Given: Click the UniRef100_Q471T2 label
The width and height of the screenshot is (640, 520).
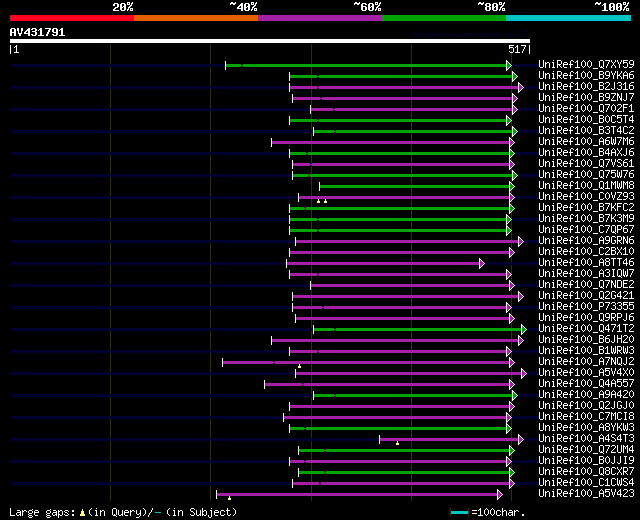Looking at the screenshot, I should pyautogui.click(x=586, y=329).
